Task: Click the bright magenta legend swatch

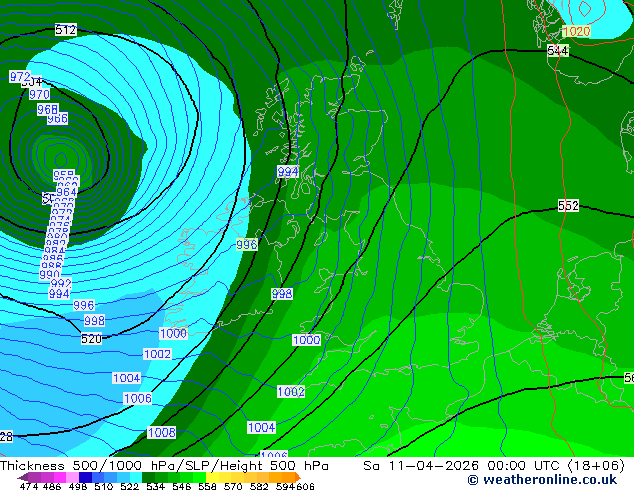Action: coord(60,477)
